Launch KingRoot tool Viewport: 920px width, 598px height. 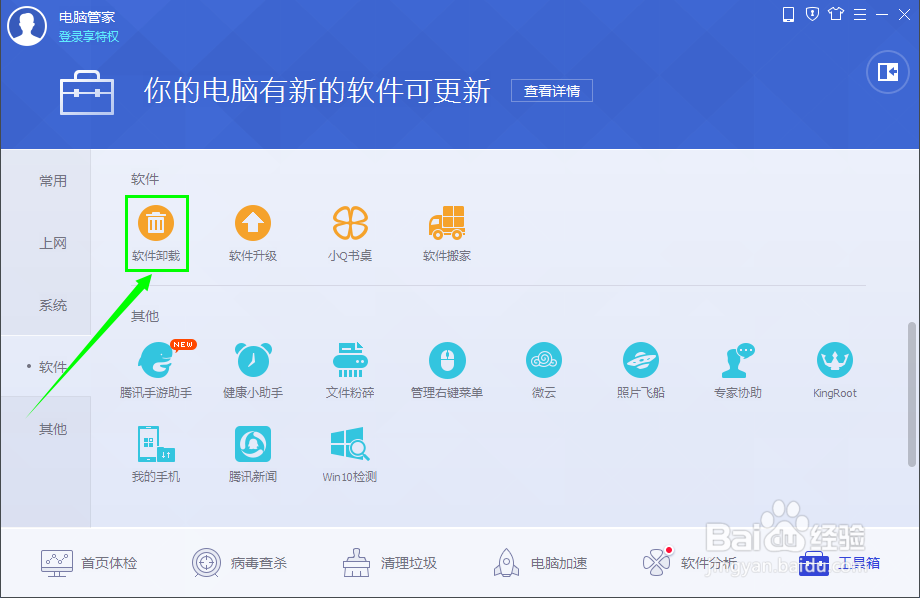coord(834,370)
